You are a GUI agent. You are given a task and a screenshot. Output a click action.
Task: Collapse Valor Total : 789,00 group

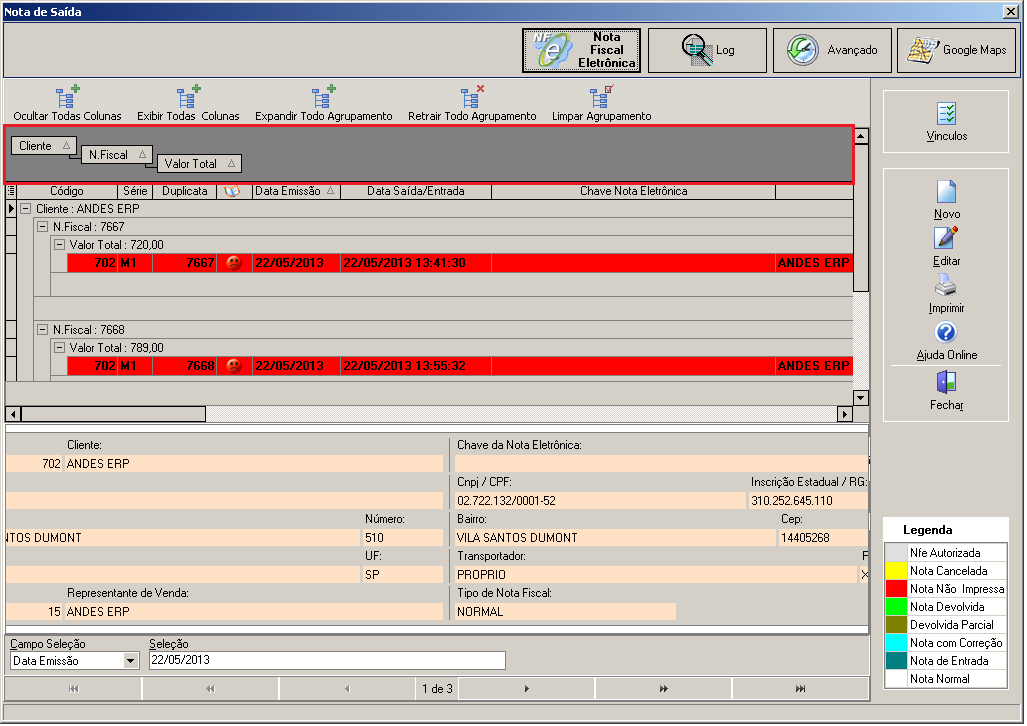60,347
